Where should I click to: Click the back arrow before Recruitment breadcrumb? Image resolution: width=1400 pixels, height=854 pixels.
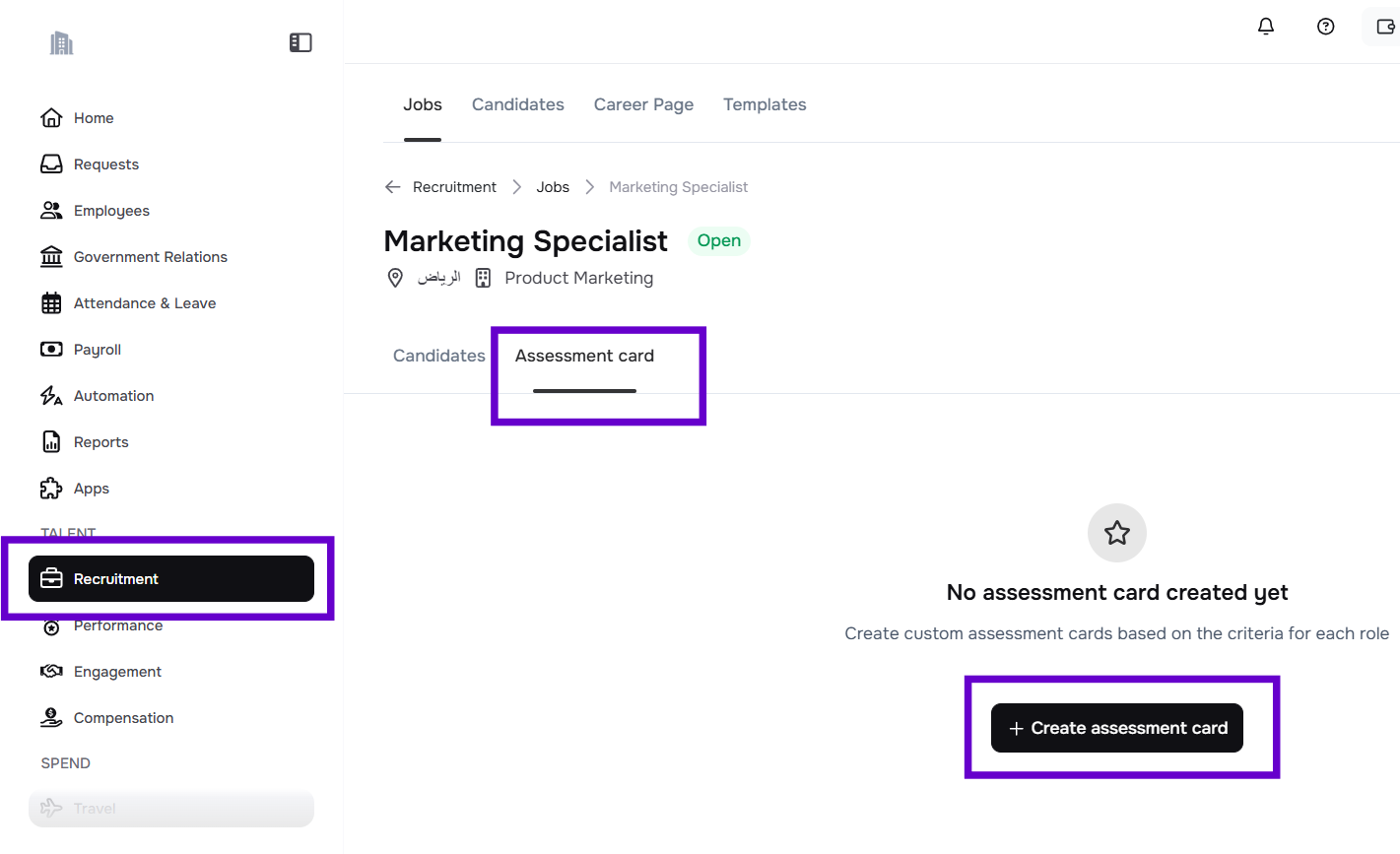393,187
